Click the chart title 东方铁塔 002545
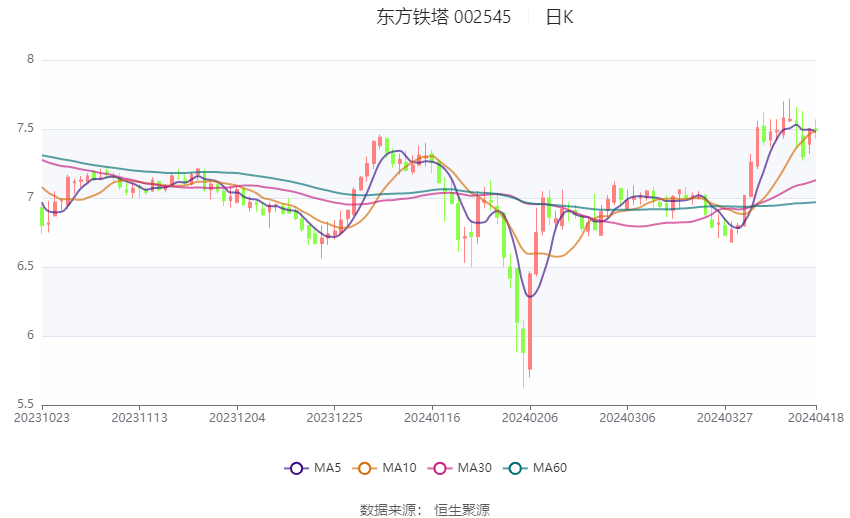Screen dimensions: 850x518 443,17
